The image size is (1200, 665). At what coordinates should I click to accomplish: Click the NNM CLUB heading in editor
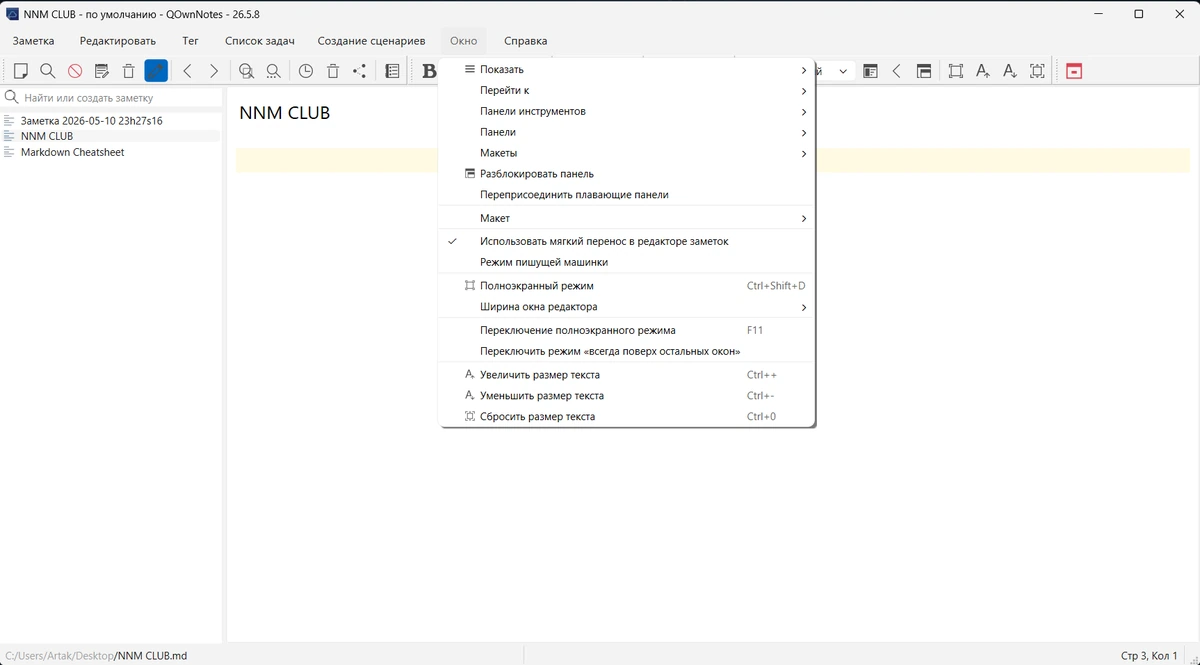pos(285,113)
